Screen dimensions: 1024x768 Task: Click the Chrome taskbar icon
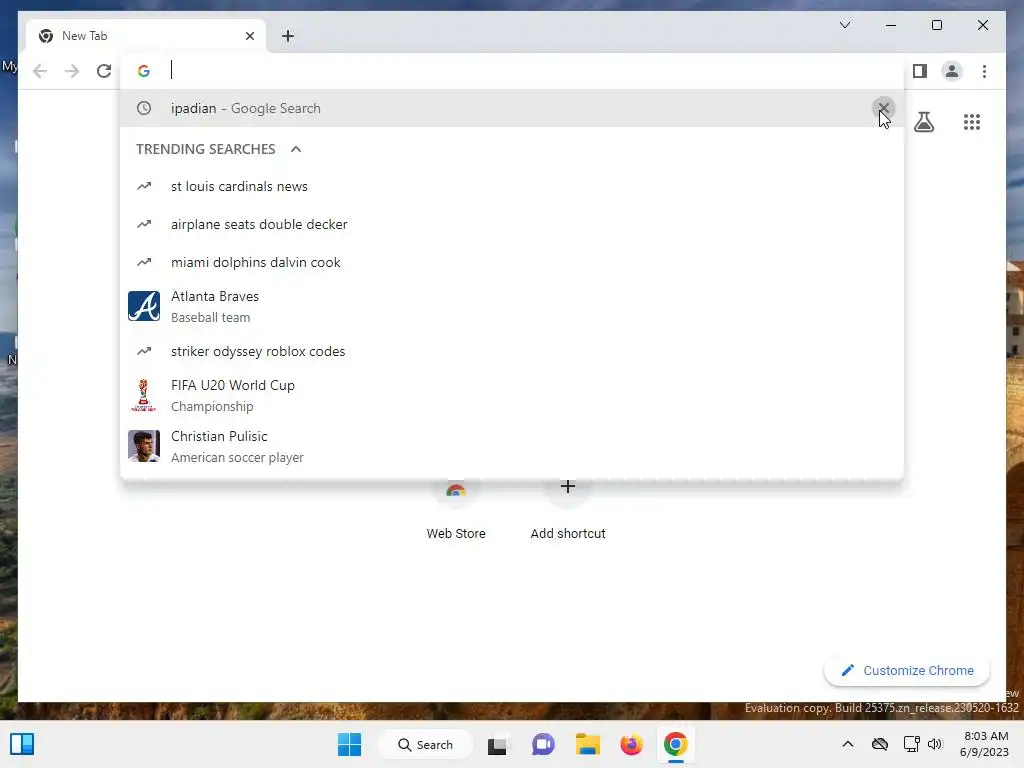coord(676,744)
